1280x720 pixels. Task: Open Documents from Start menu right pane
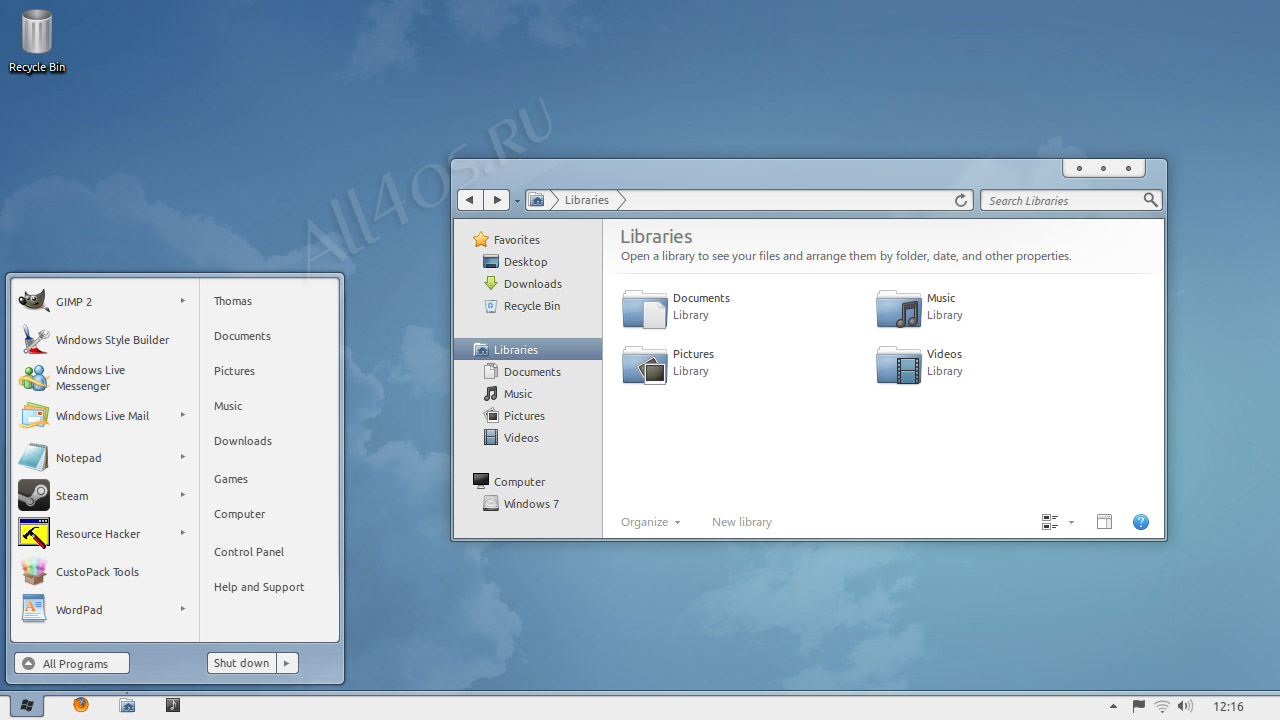(242, 336)
